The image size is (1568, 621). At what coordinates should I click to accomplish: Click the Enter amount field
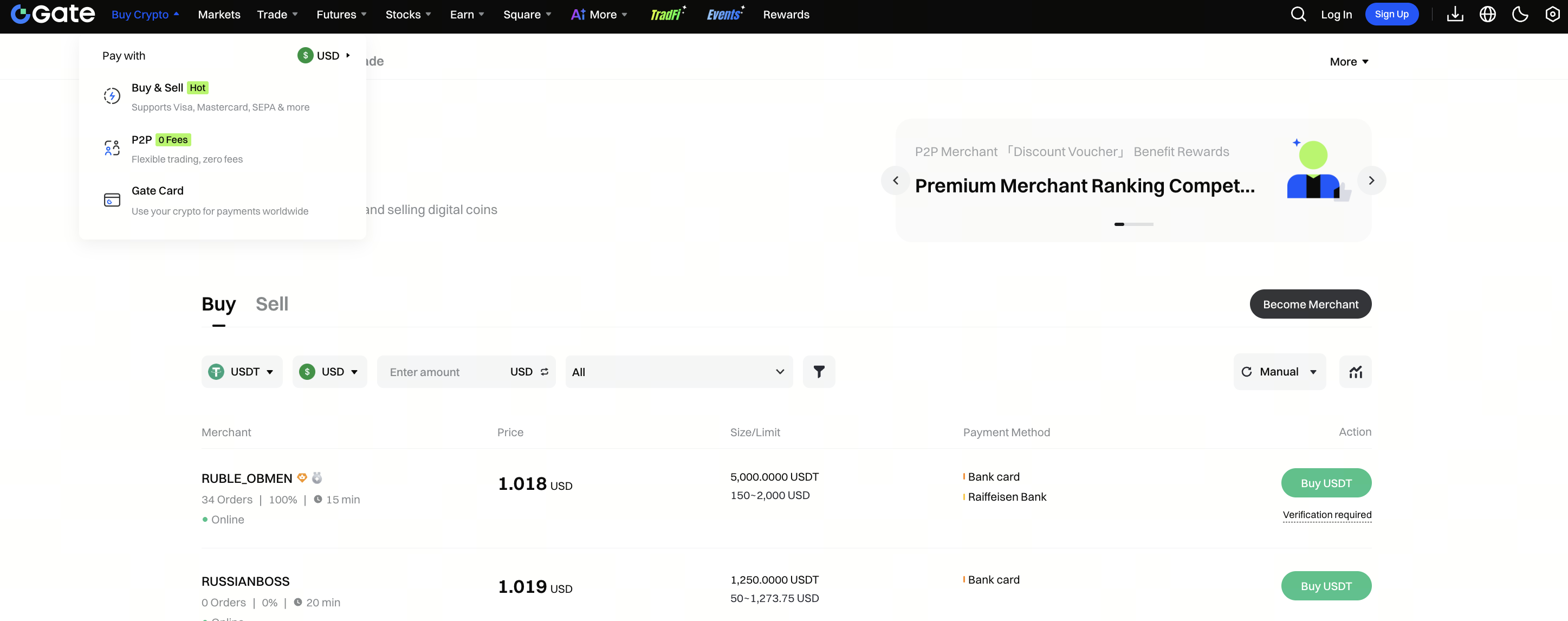pos(444,371)
